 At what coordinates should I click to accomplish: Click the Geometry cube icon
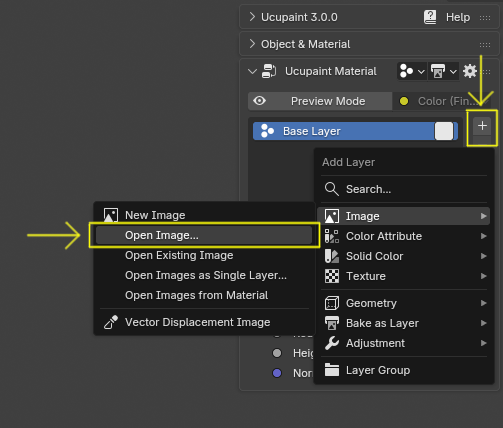click(332, 303)
